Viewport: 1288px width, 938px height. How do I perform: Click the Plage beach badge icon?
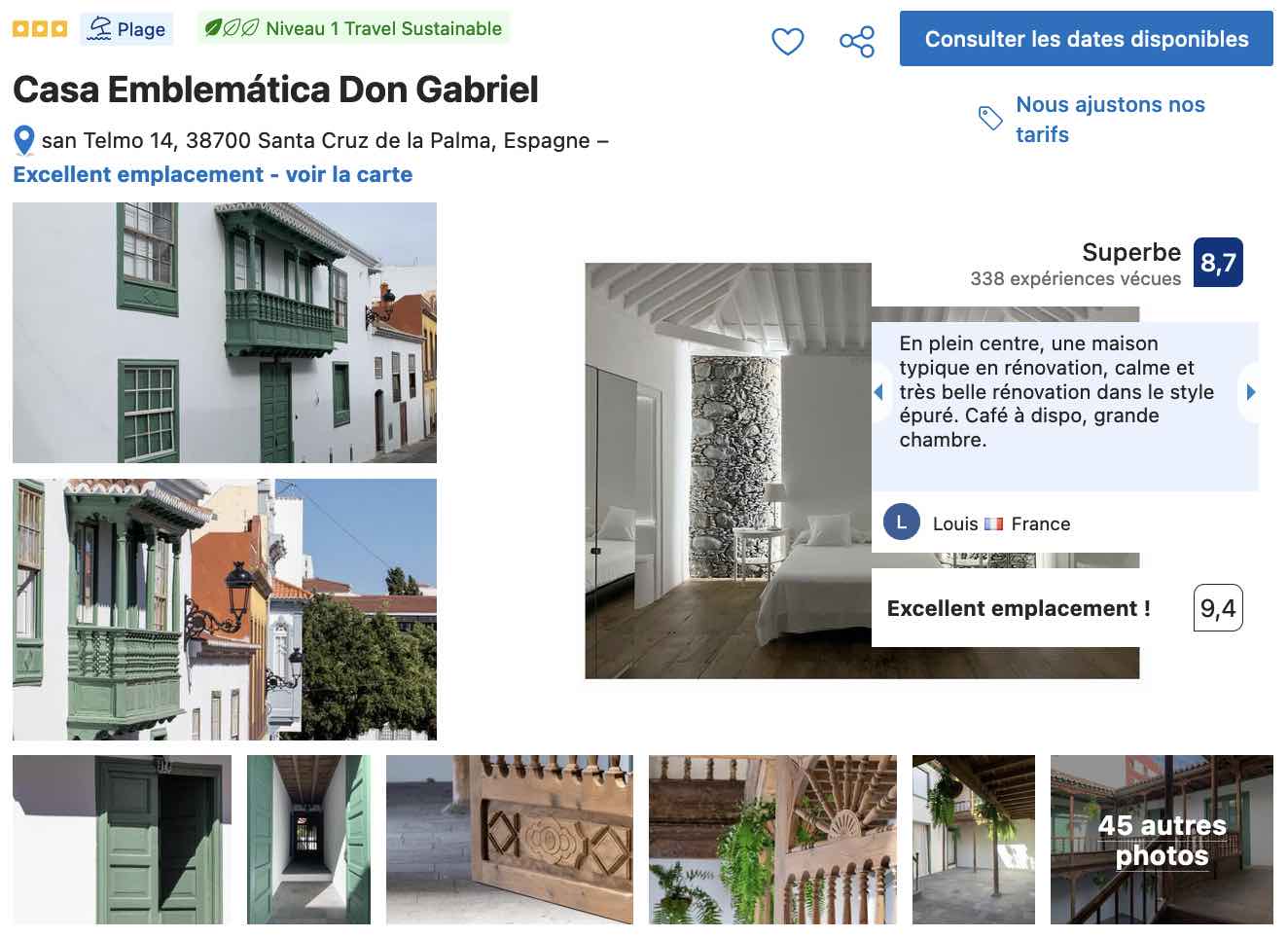point(99,29)
